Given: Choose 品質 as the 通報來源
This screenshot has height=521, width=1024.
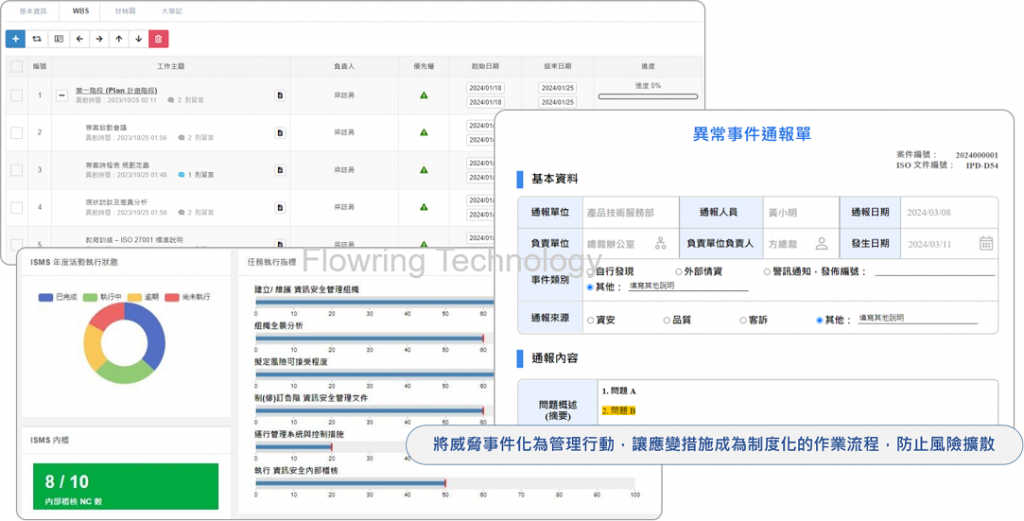Looking at the screenshot, I should point(667,320).
